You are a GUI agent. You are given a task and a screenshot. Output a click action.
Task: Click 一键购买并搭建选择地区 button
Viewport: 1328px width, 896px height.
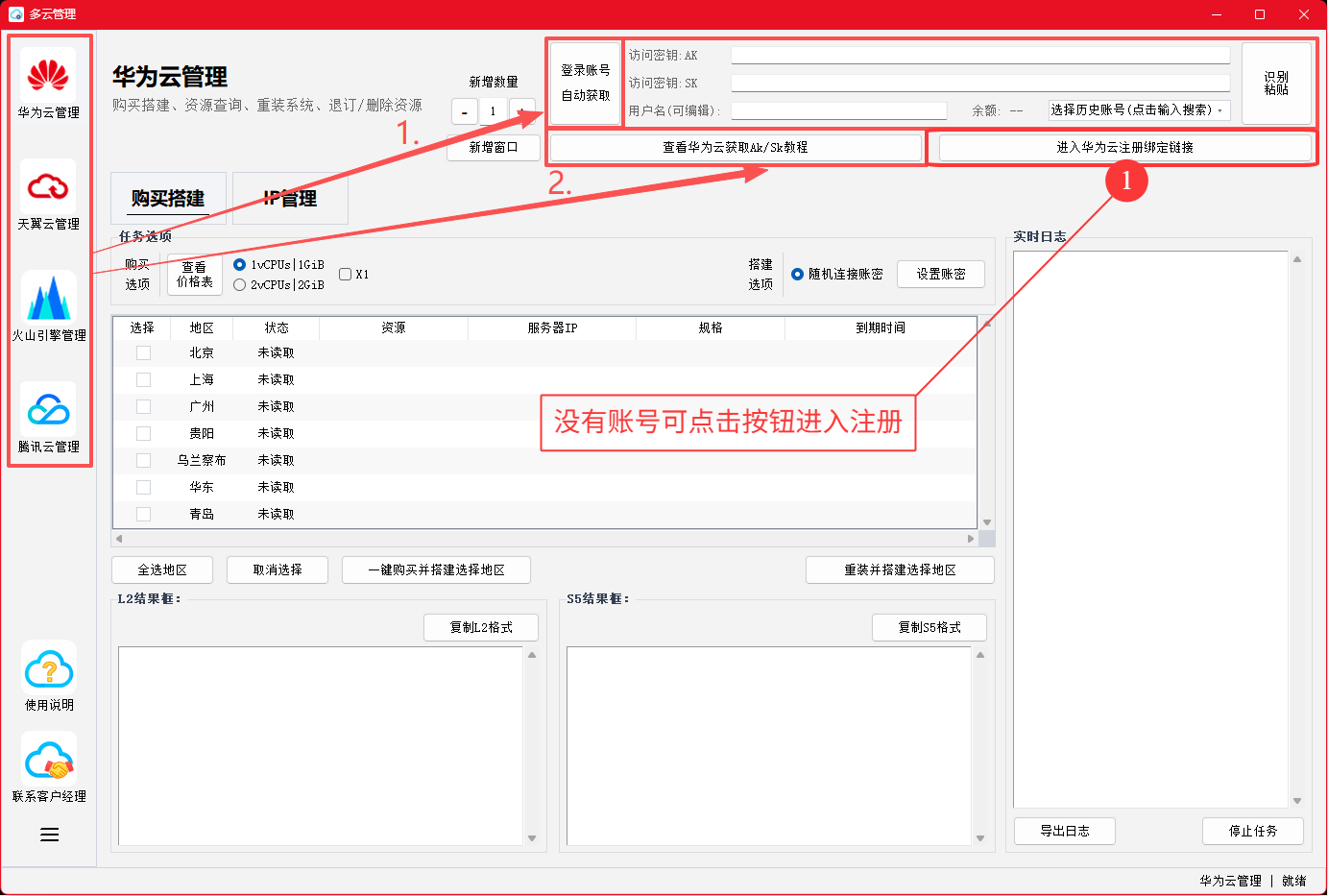(436, 569)
